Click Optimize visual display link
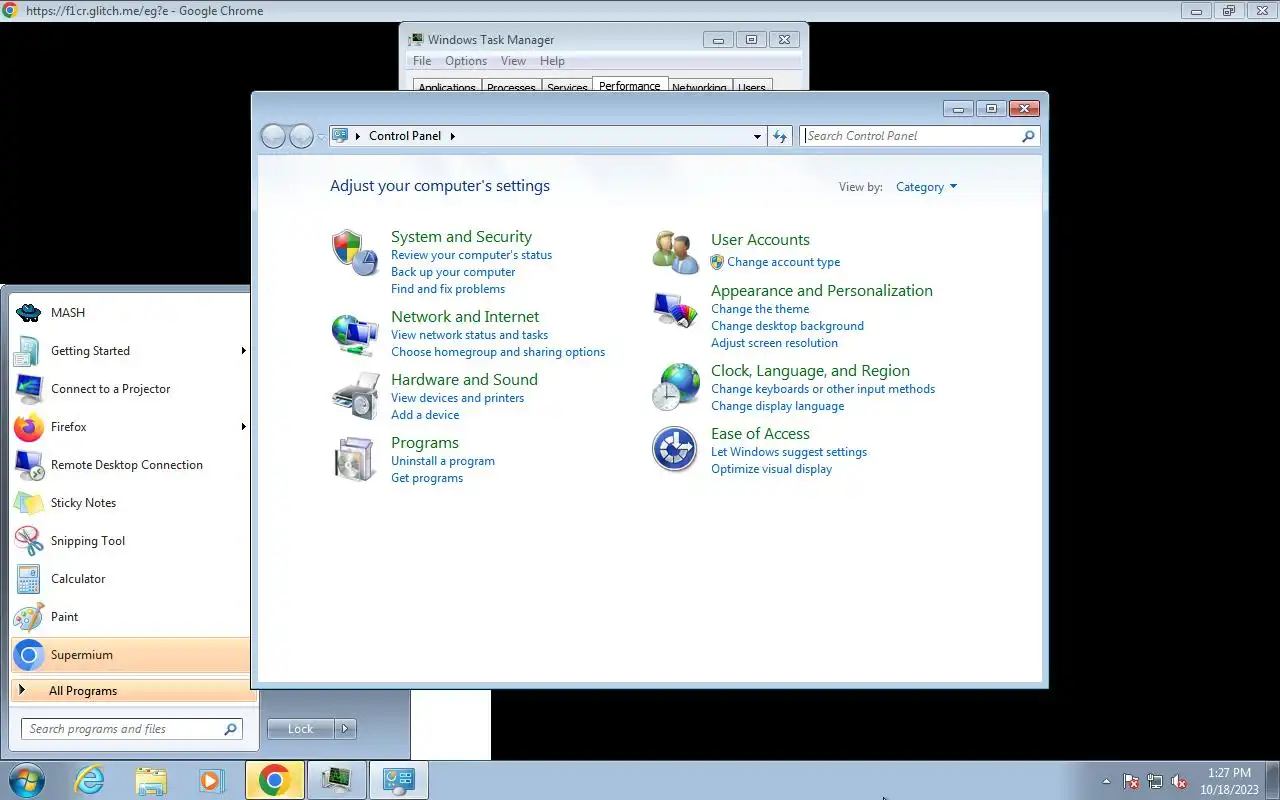This screenshot has width=1280, height=800. (x=771, y=469)
